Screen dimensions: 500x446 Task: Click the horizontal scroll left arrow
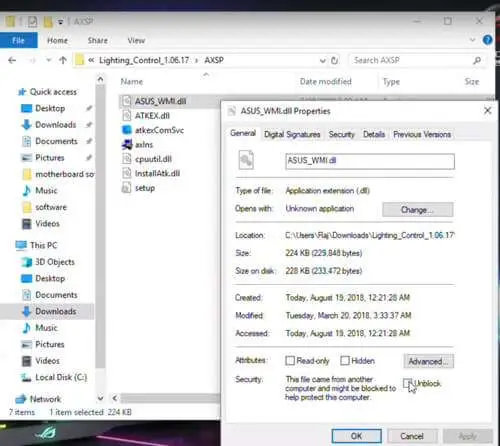pyautogui.click(x=115, y=398)
